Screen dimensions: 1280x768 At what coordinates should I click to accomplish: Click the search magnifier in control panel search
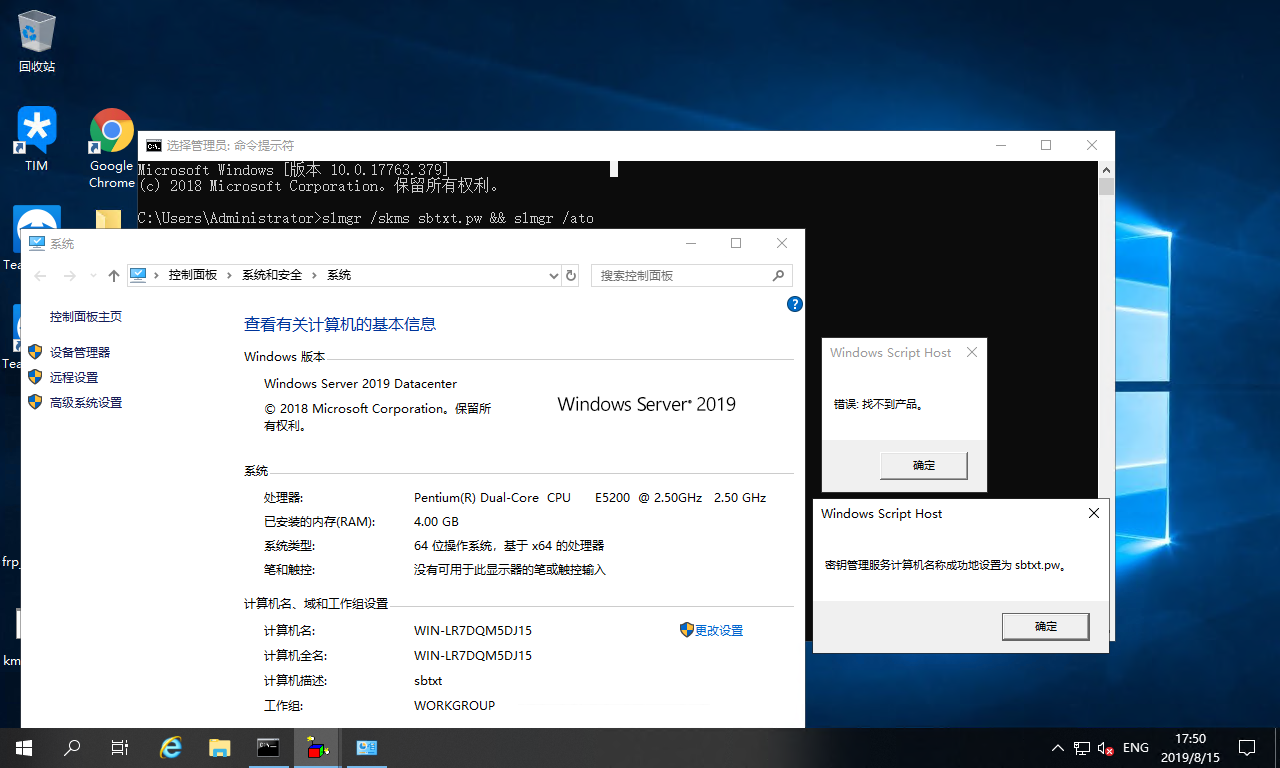pos(779,275)
